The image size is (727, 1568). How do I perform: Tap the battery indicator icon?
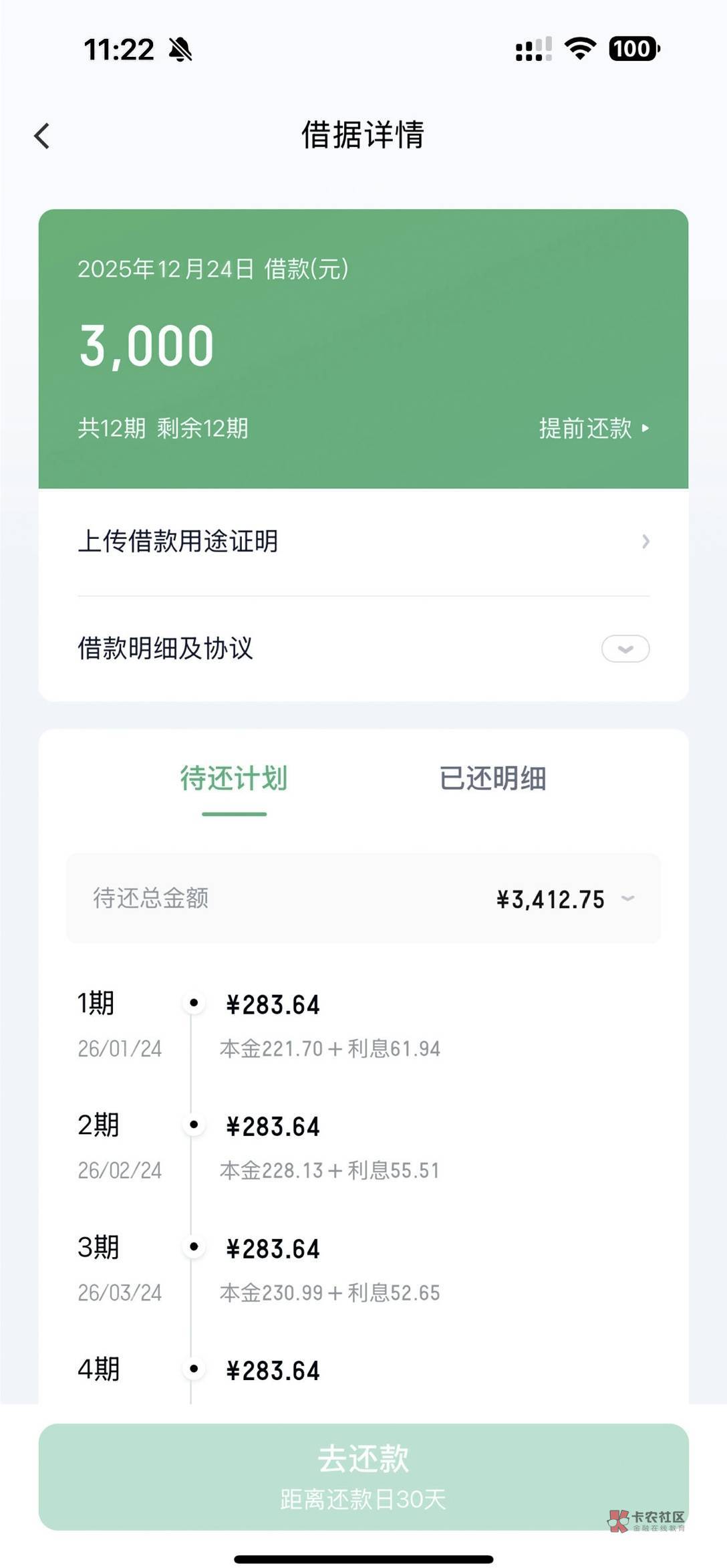point(633,49)
